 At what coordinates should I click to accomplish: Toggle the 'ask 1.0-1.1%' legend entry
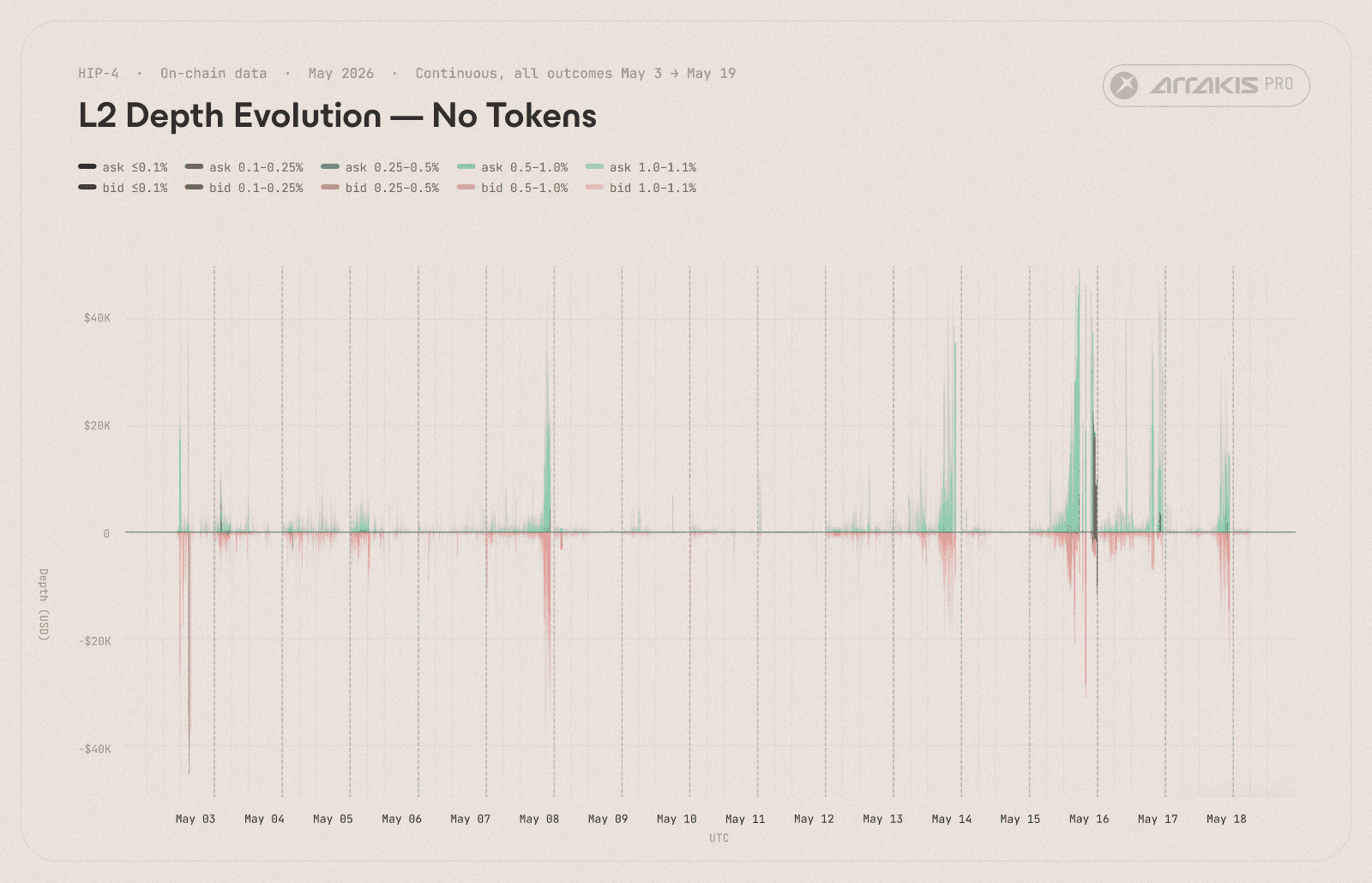pyautogui.click(x=641, y=167)
